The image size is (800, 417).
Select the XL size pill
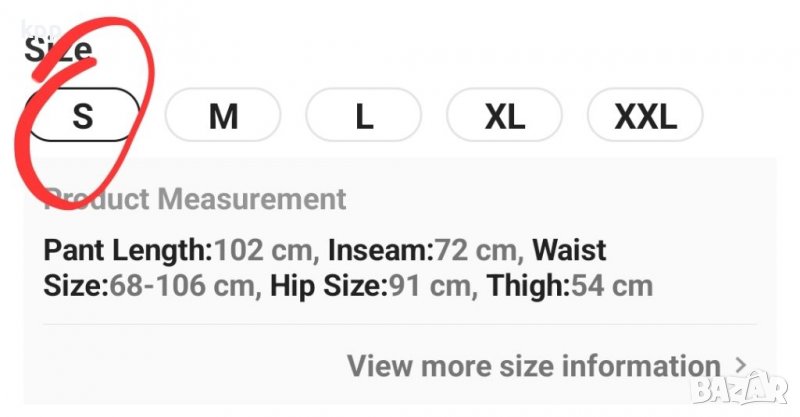click(504, 117)
